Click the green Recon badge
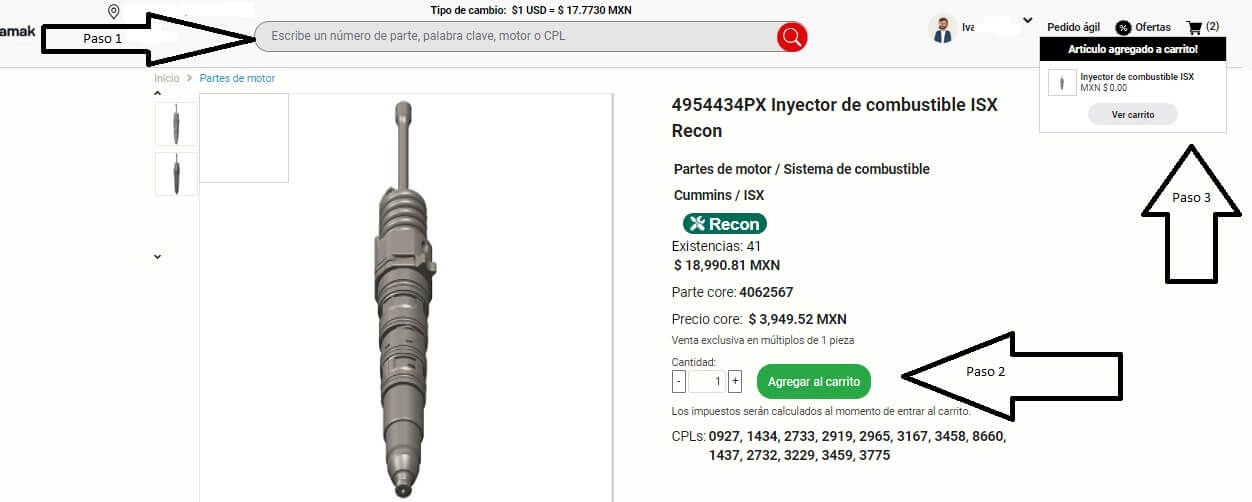Viewport: 1252px width, 502px height. click(725, 224)
